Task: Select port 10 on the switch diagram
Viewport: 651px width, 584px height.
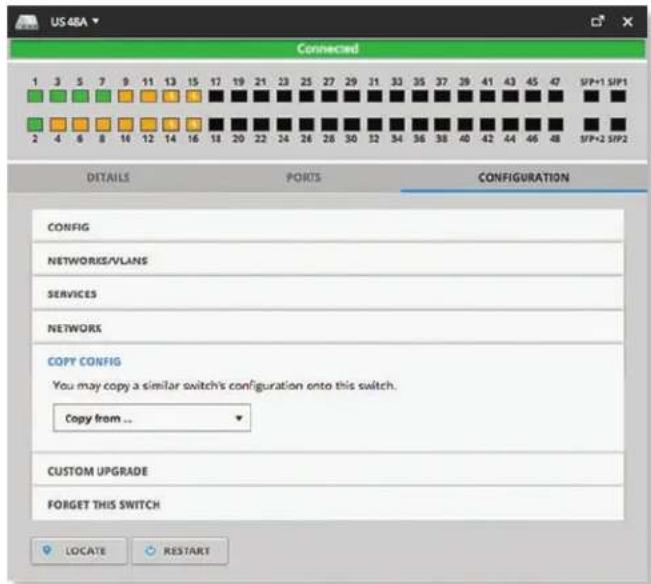Action: click(x=125, y=124)
